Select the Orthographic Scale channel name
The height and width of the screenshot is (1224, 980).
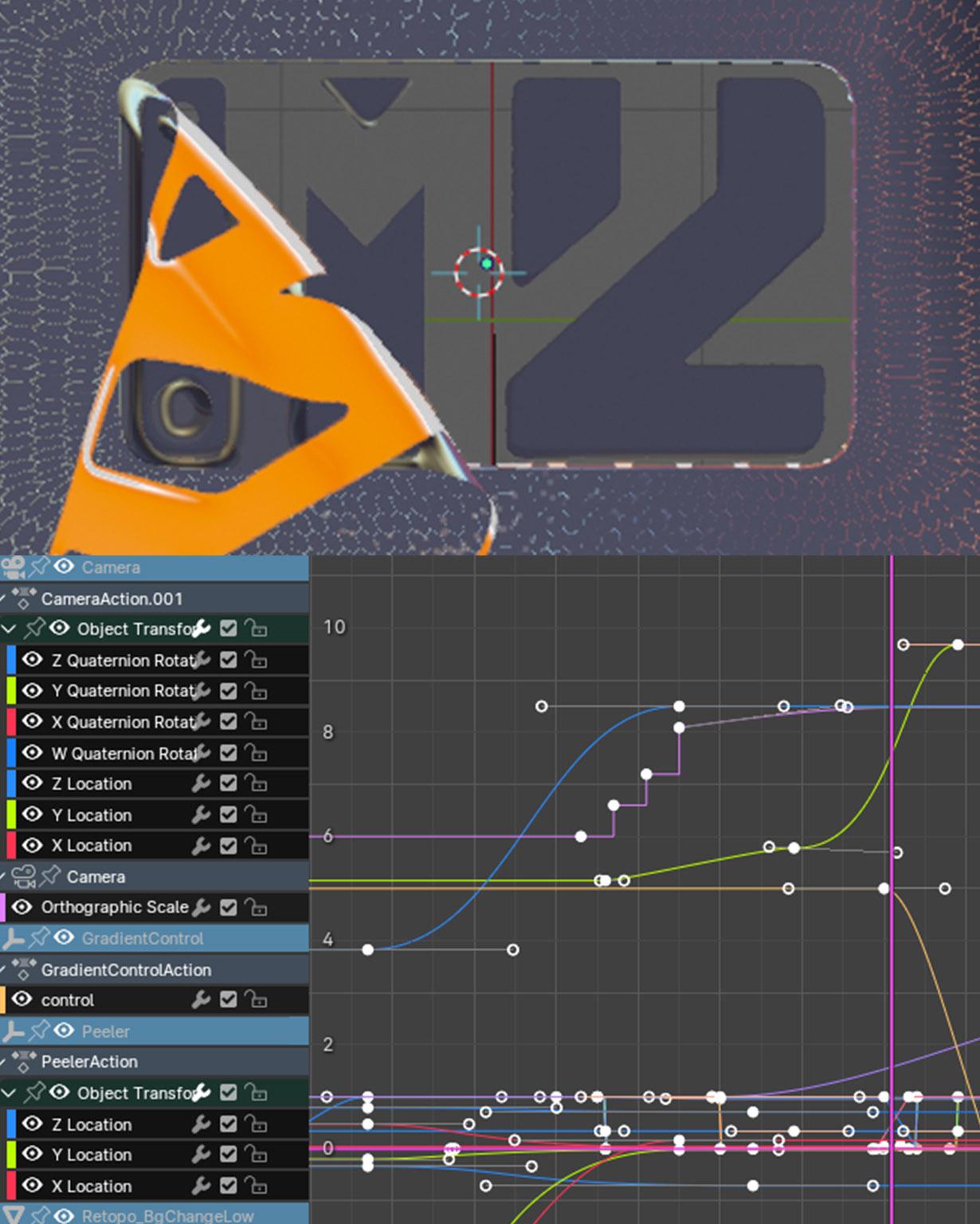click(115, 907)
